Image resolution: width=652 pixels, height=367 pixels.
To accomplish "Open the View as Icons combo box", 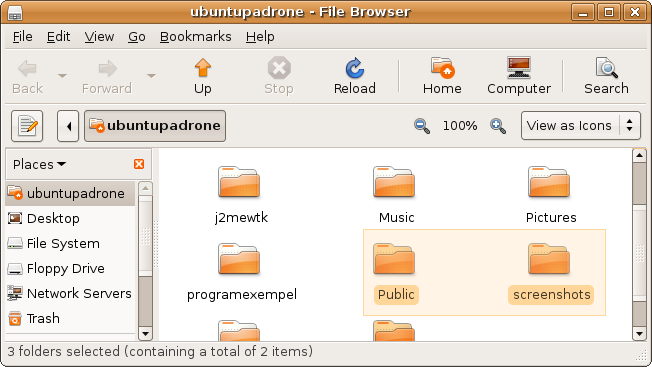I will pos(580,126).
